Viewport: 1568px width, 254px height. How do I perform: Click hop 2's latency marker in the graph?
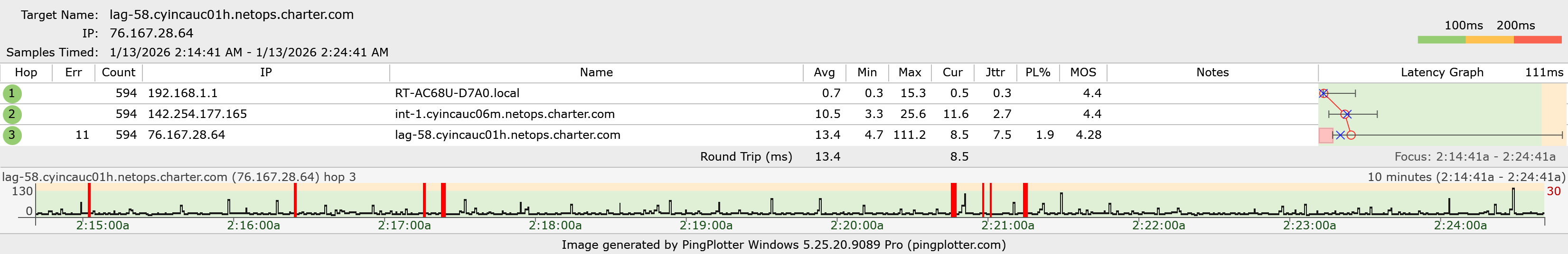[x=1346, y=114]
